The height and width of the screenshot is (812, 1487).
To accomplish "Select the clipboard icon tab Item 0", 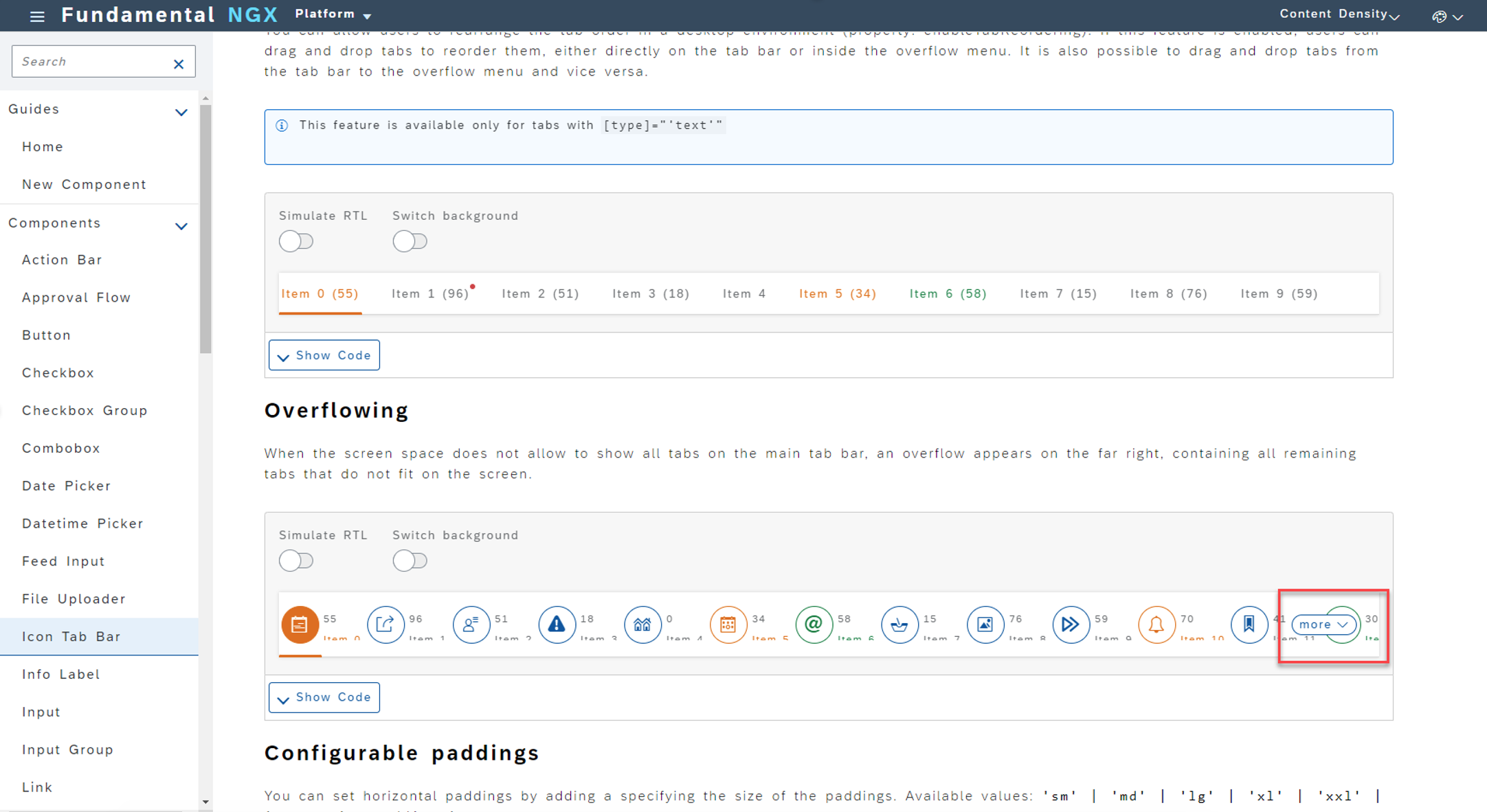I will tap(300, 625).
